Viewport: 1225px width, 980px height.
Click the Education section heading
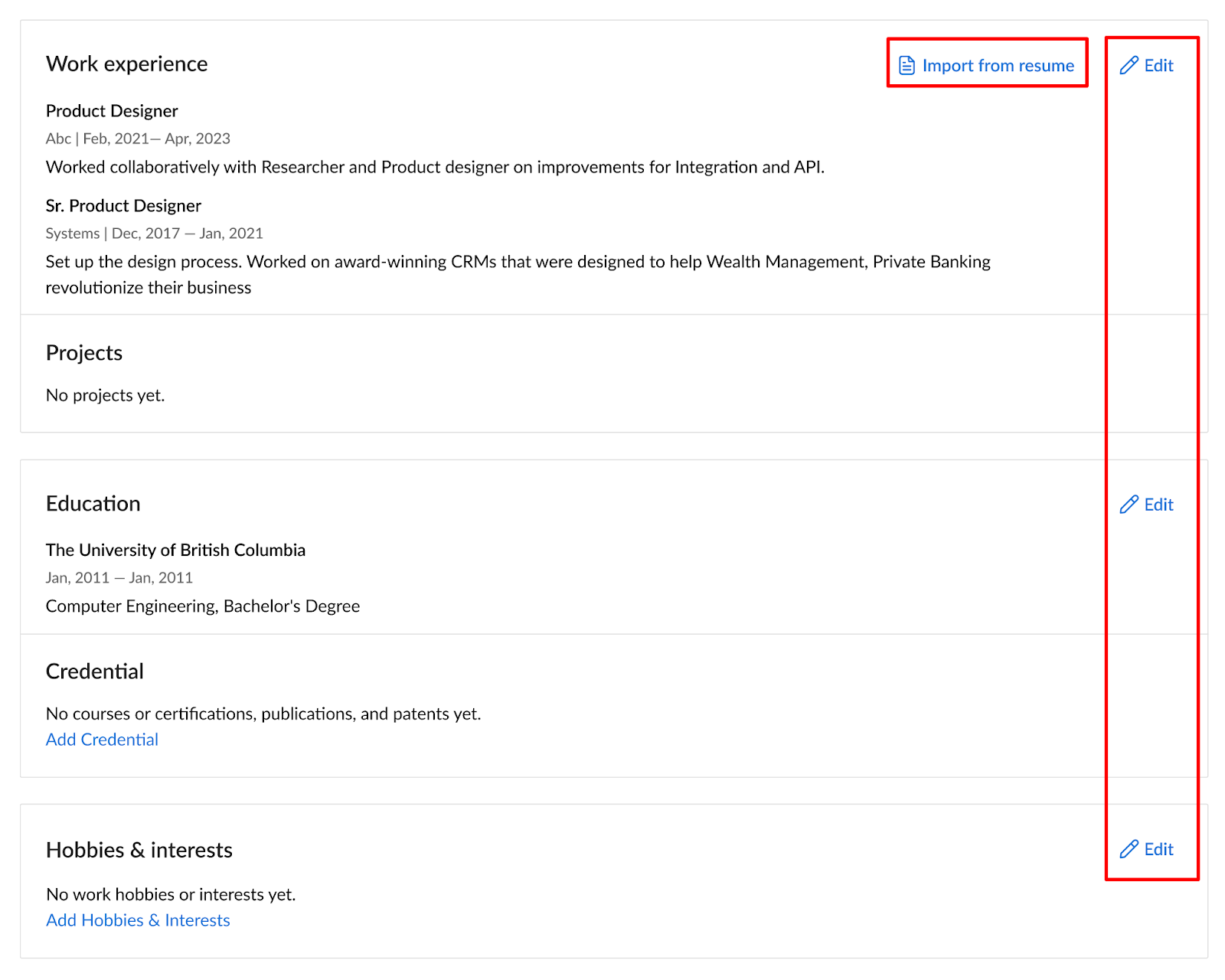tap(93, 504)
